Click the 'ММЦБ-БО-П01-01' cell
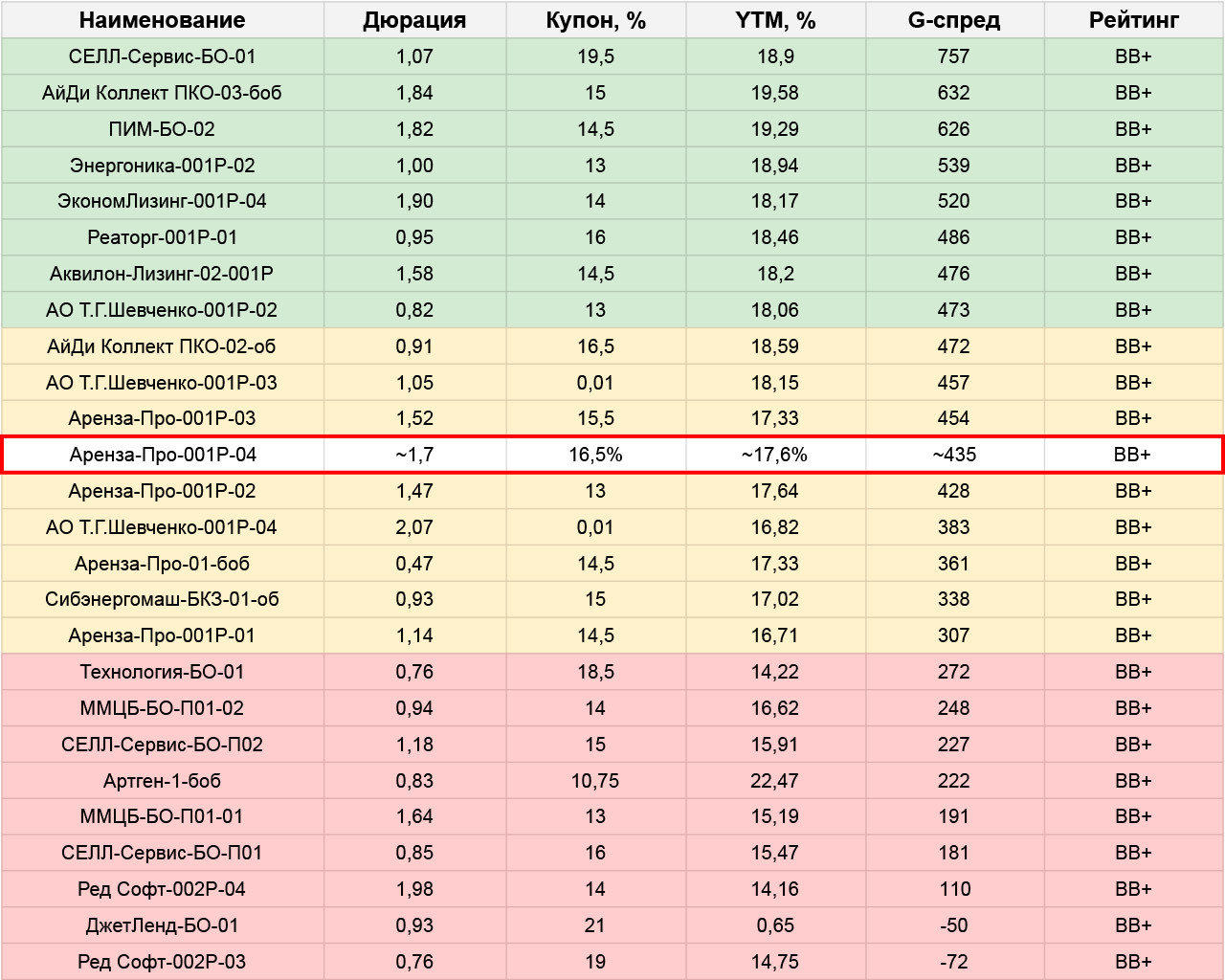 pos(163,816)
